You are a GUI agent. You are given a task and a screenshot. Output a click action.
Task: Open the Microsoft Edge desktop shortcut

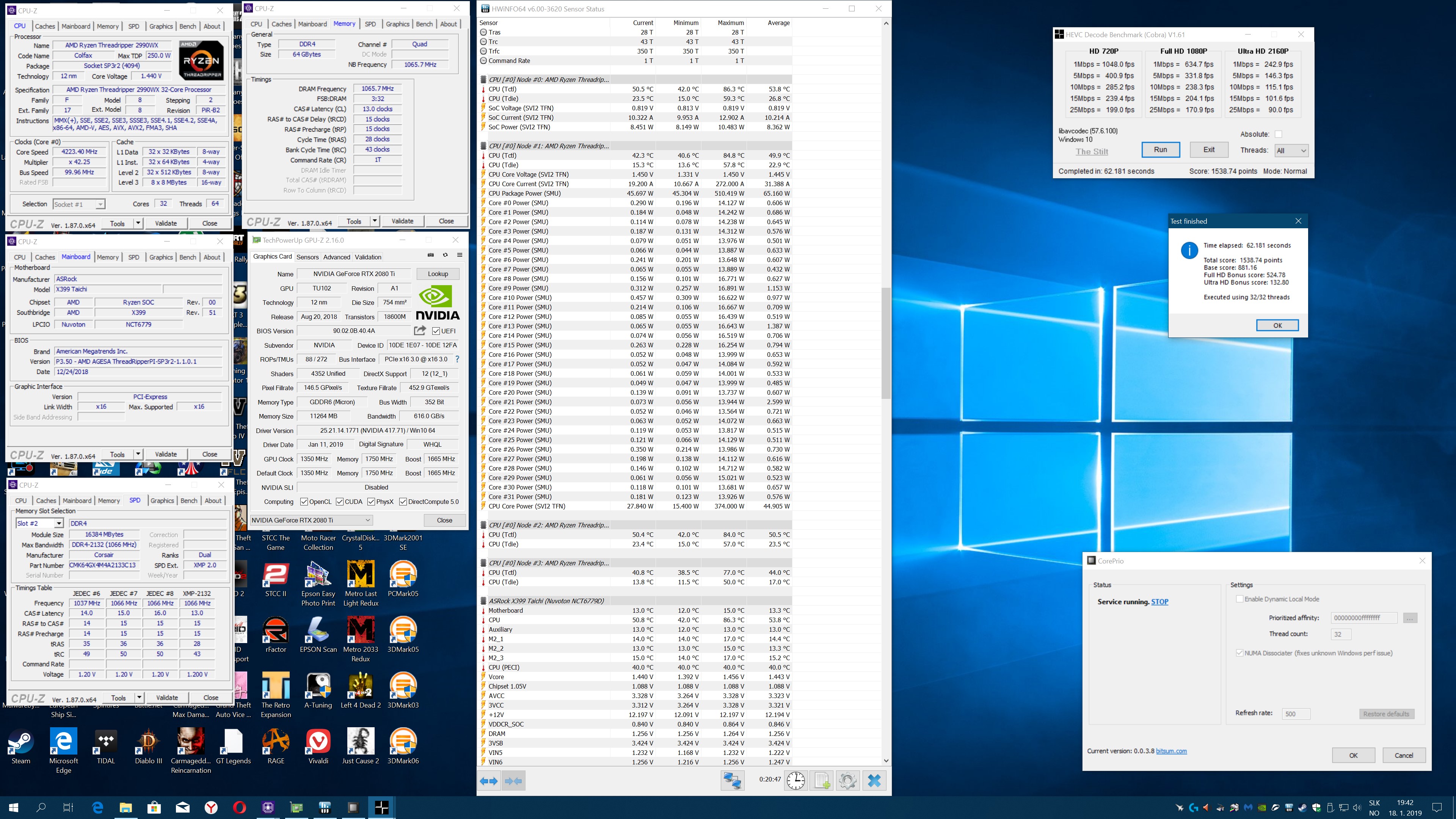click(x=63, y=751)
